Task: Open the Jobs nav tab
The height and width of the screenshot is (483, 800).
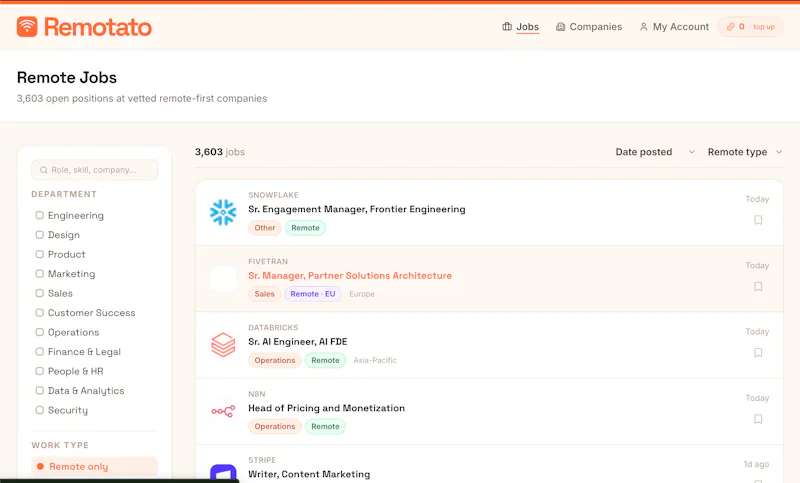Action: (520, 27)
